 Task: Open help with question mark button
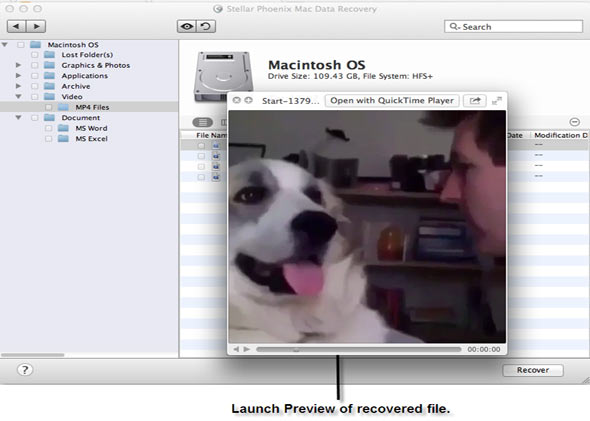(25, 370)
